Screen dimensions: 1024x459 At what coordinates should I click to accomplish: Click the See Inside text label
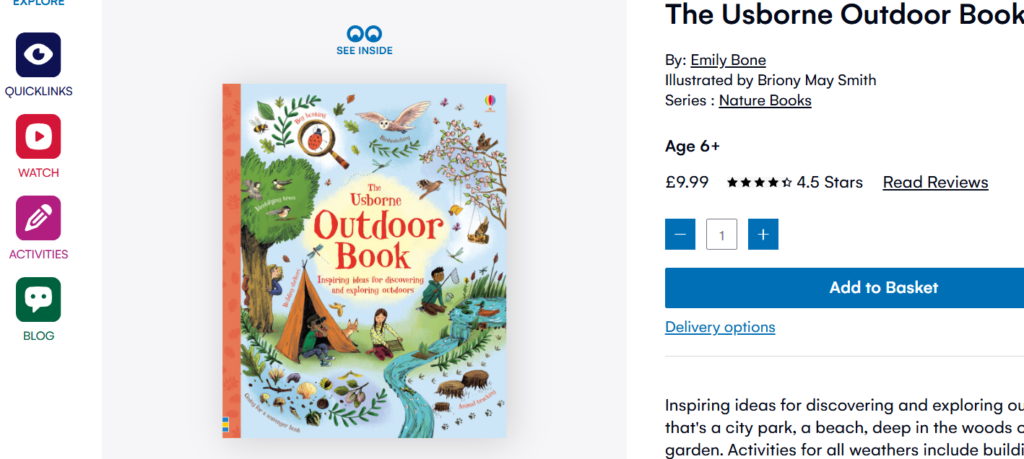pyautogui.click(x=364, y=51)
